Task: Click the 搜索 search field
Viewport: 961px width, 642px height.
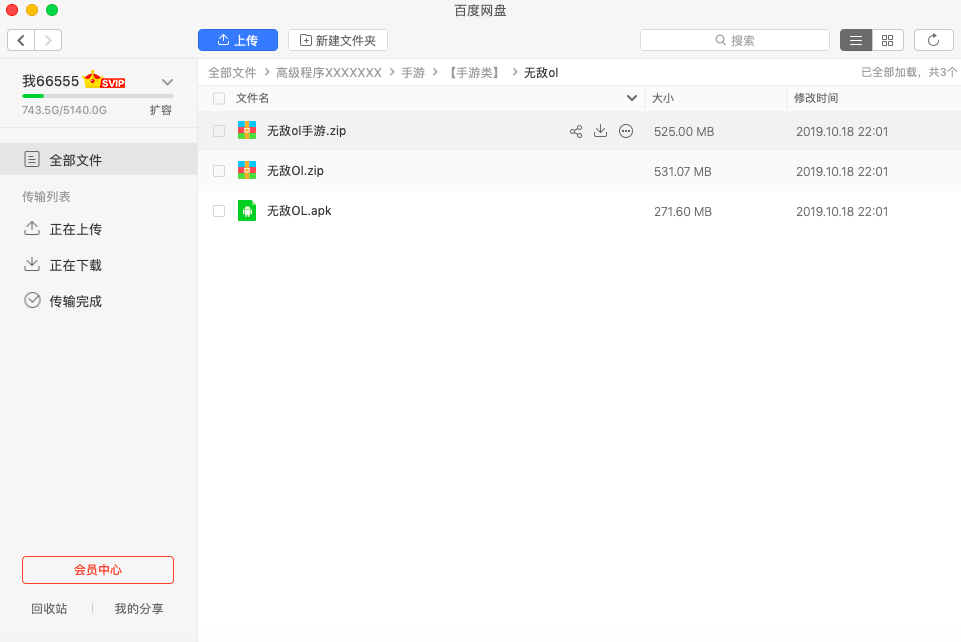Action: (735, 40)
